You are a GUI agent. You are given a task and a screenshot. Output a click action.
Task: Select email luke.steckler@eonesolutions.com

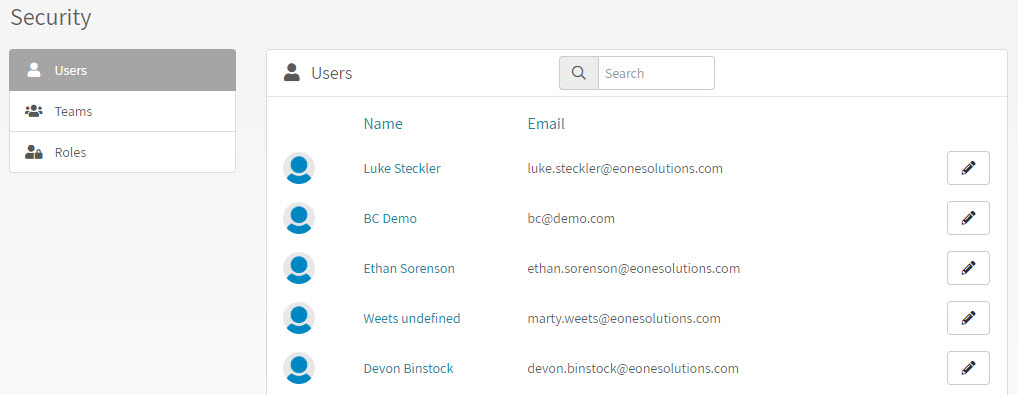coord(625,168)
